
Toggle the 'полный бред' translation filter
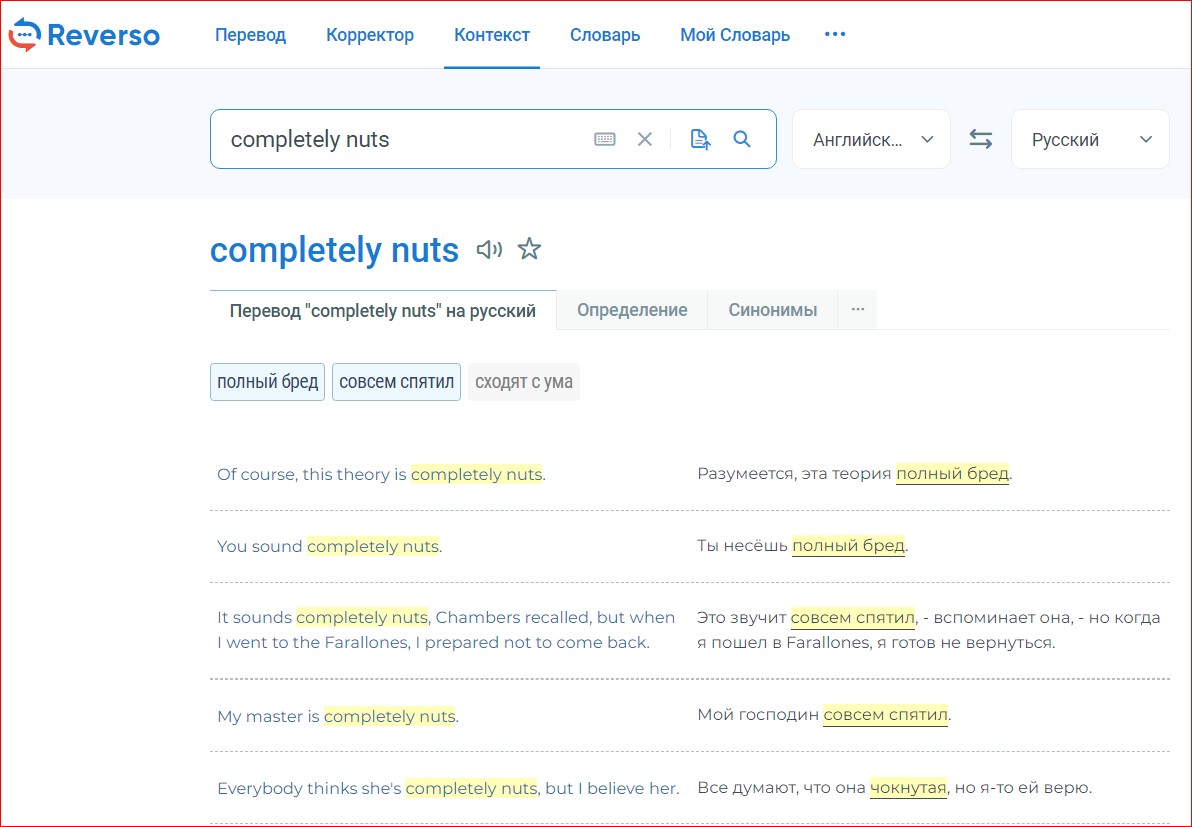(267, 382)
